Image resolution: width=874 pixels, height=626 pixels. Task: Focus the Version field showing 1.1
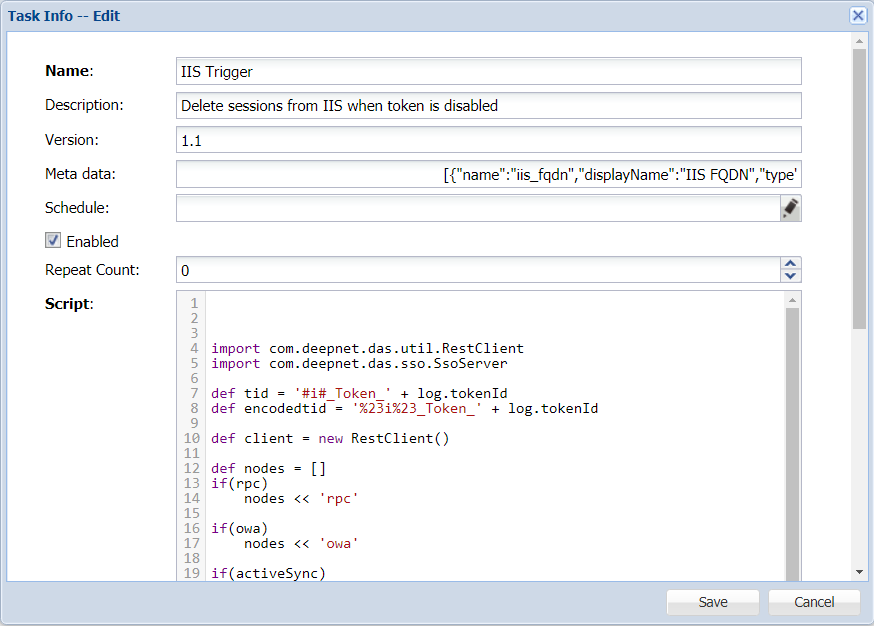coord(488,140)
